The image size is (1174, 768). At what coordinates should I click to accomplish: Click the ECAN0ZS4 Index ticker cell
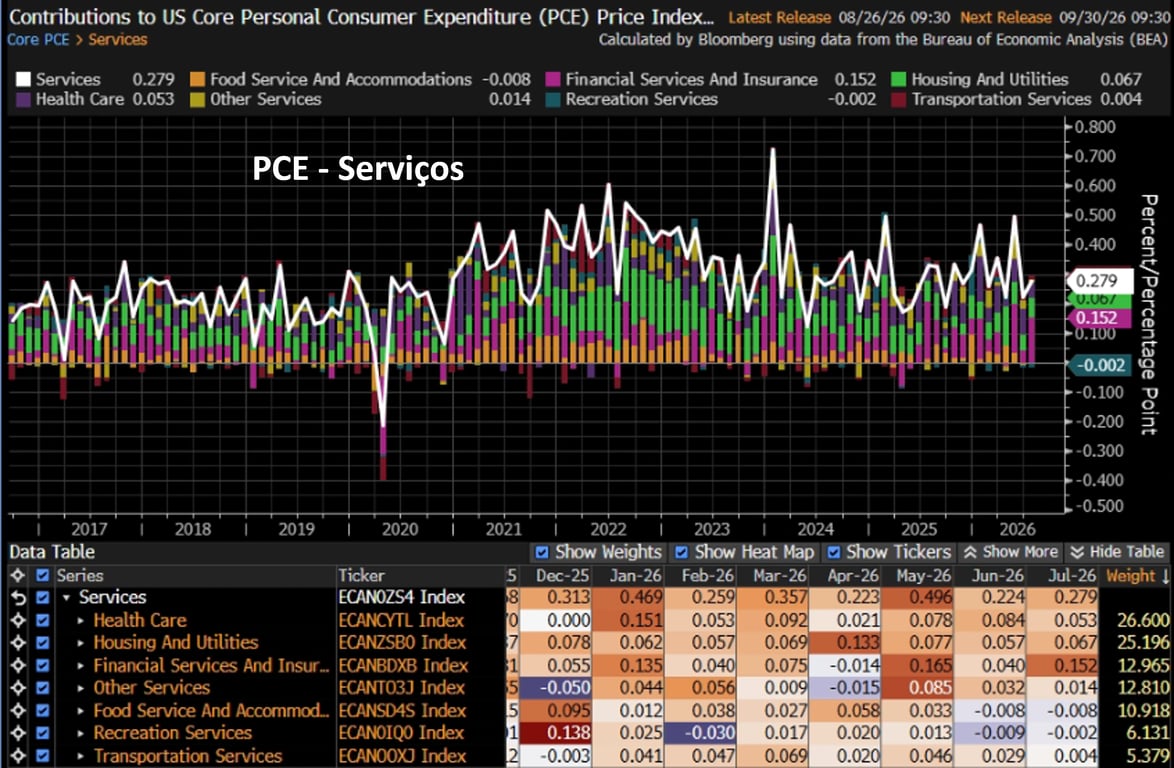pos(402,597)
